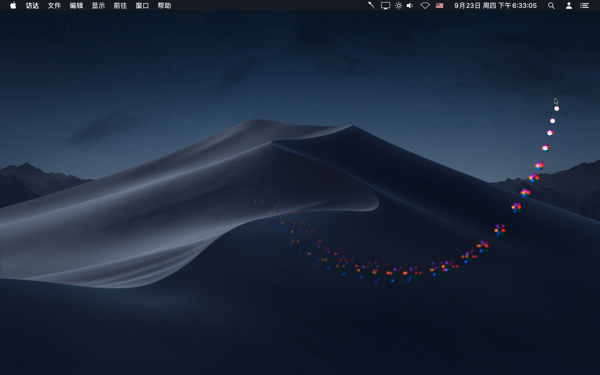Open the 窗口 menu
The width and height of the screenshot is (600, 375).
pyautogui.click(x=142, y=5)
